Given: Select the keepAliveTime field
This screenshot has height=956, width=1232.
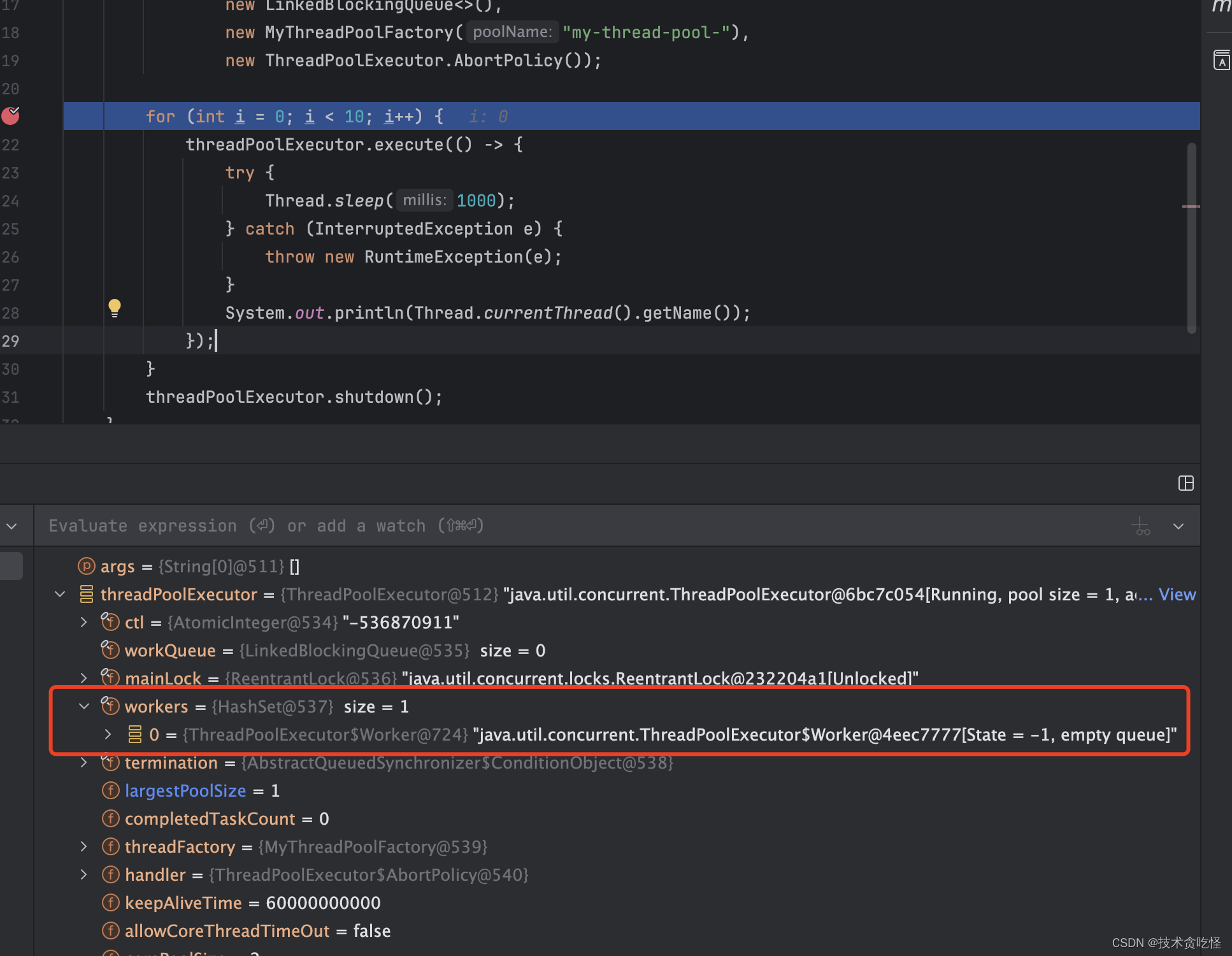Looking at the screenshot, I should 617,902.
